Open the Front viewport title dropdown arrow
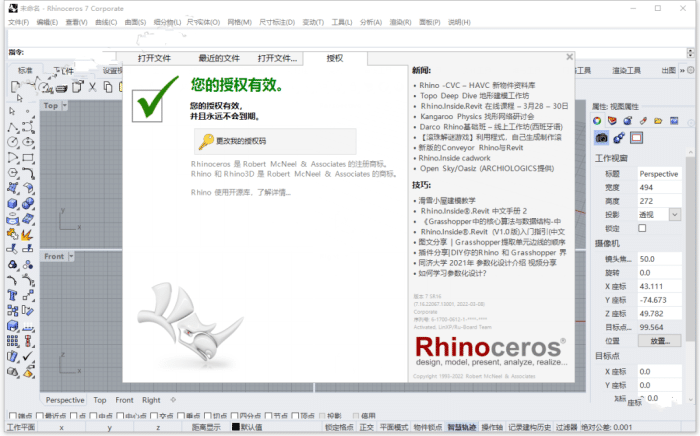Screen dimensions: 700x436 (71, 256)
